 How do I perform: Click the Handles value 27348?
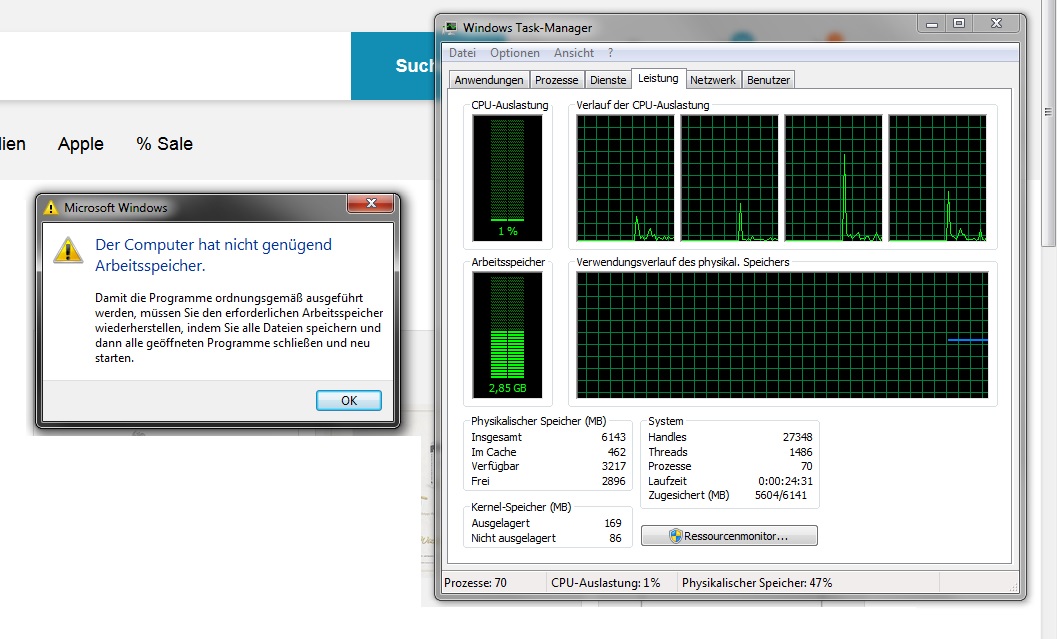797,437
